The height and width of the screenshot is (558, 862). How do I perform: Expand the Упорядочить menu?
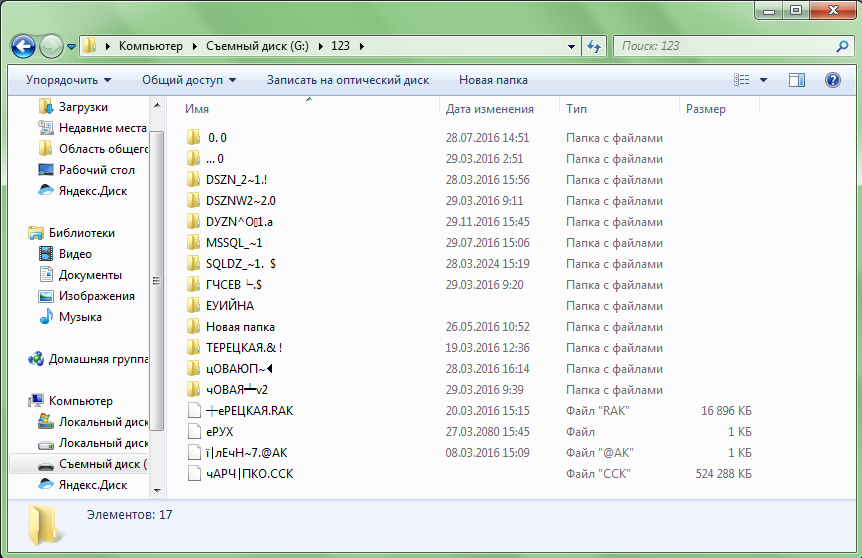(x=68, y=80)
